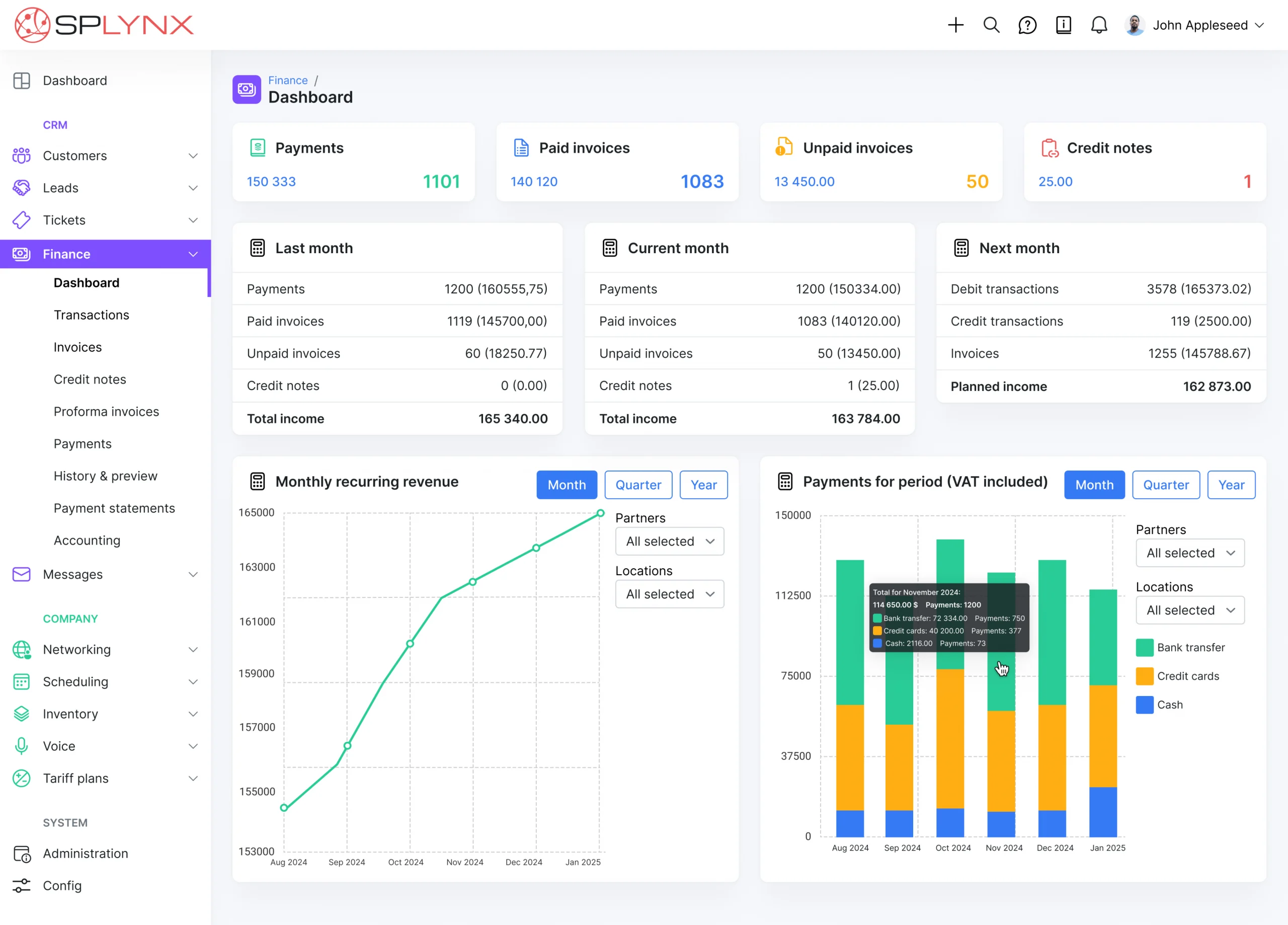Open the Messages section in the sidebar

tap(74, 574)
